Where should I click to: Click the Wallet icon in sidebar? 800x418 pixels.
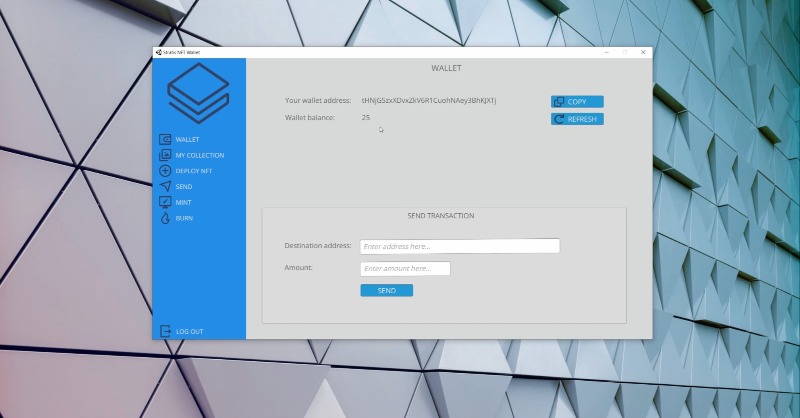click(x=165, y=139)
